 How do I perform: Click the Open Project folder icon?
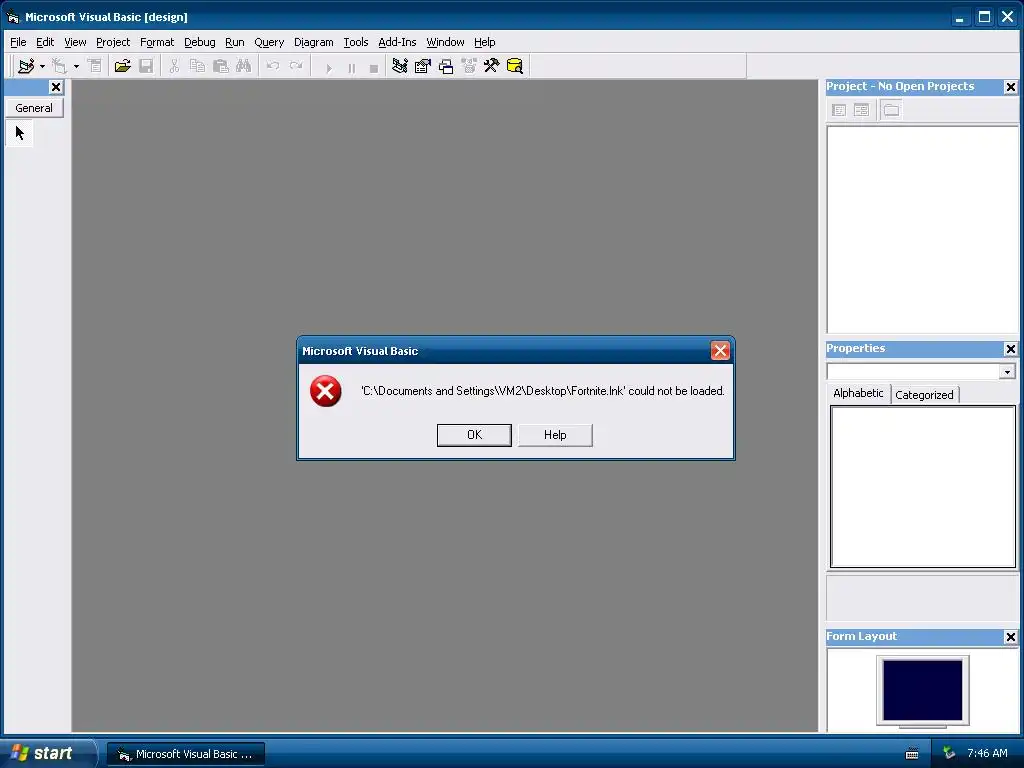point(122,66)
